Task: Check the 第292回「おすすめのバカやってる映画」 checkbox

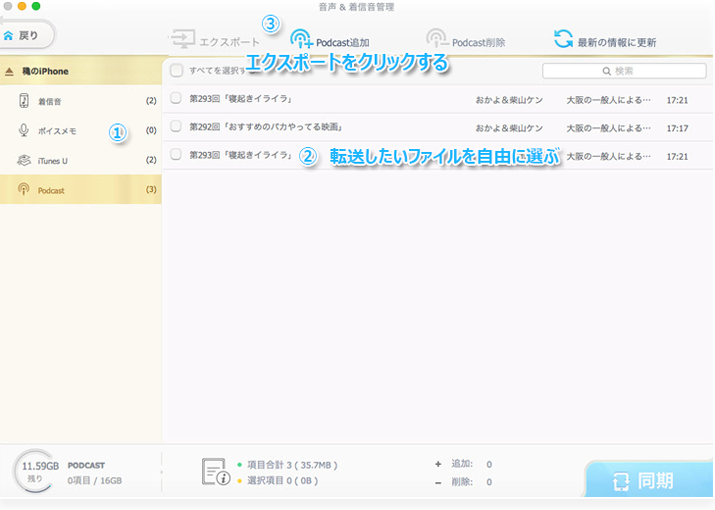Action: (x=176, y=127)
